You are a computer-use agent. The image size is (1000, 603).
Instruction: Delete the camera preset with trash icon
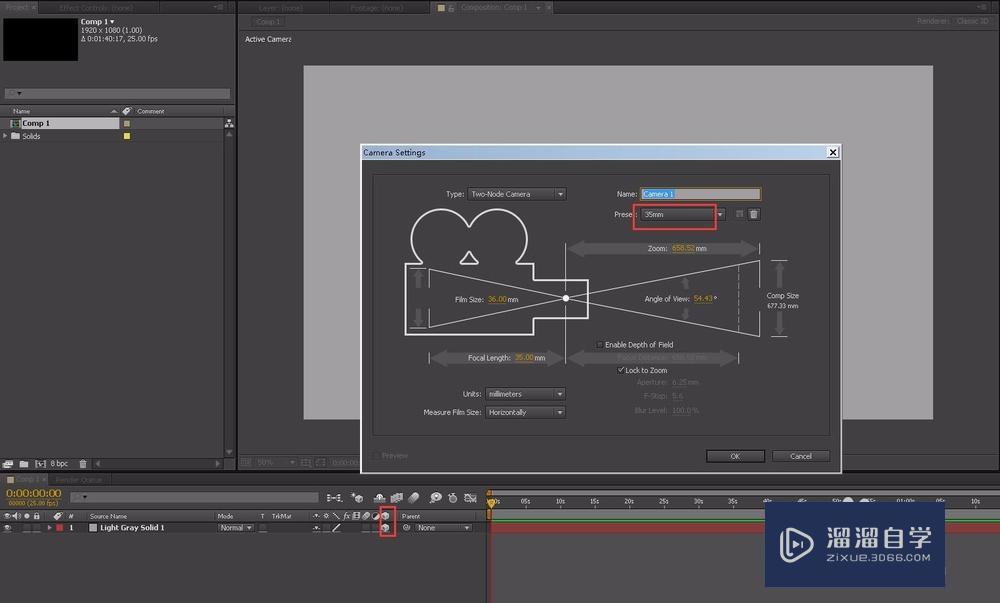point(754,214)
